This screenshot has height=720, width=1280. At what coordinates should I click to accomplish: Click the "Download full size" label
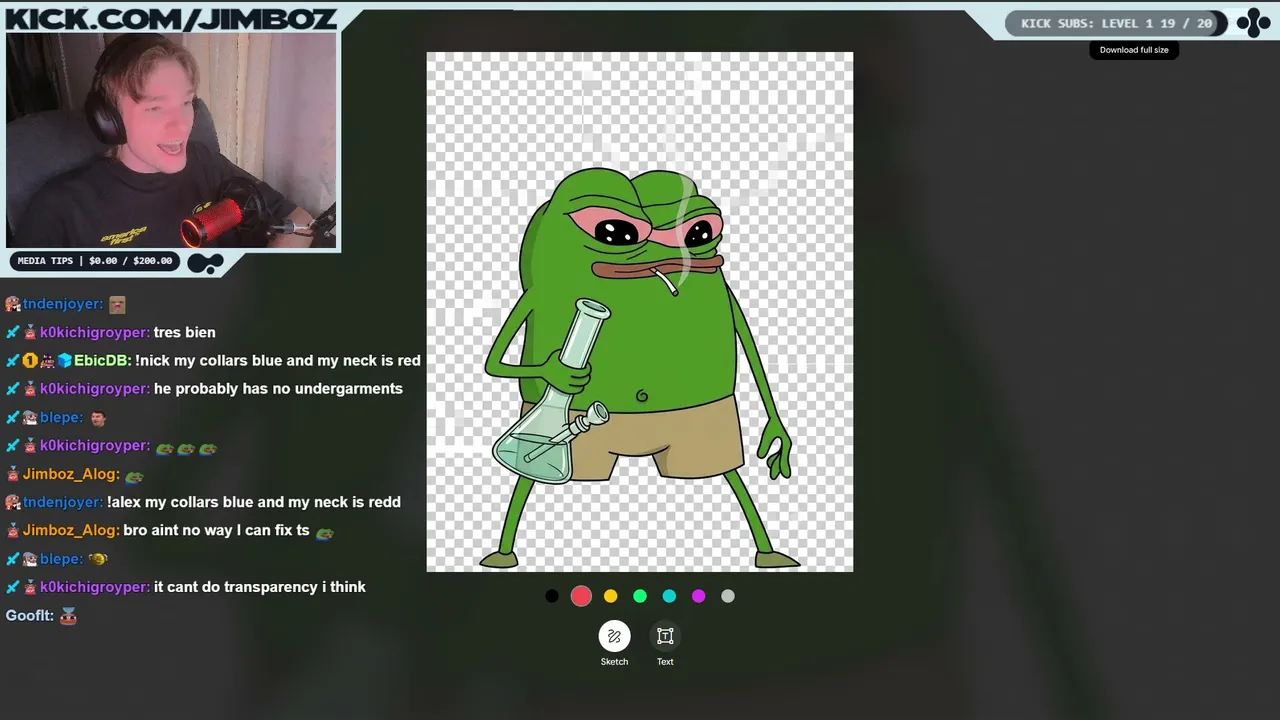1134,50
